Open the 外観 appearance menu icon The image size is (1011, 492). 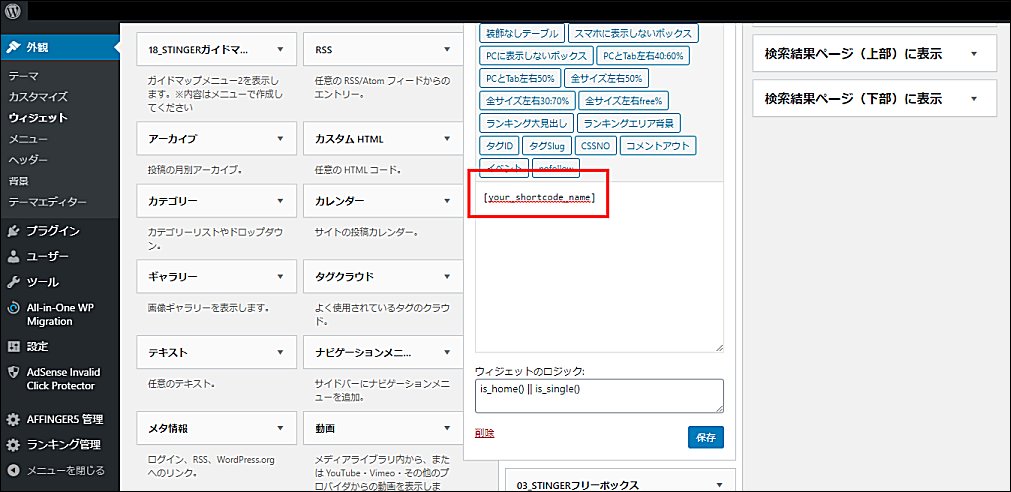14,47
